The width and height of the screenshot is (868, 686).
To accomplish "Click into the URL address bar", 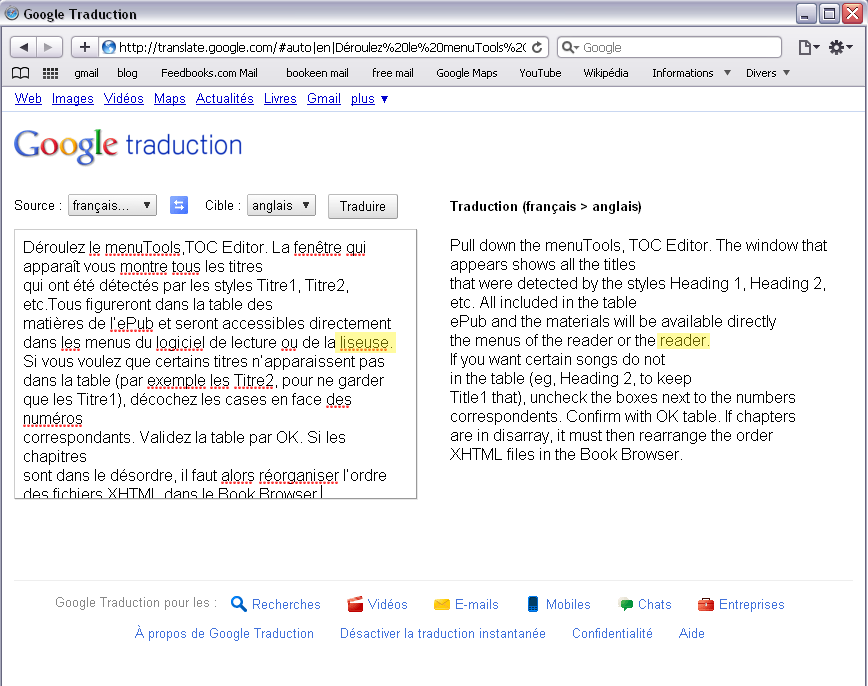I will tap(322, 48).
